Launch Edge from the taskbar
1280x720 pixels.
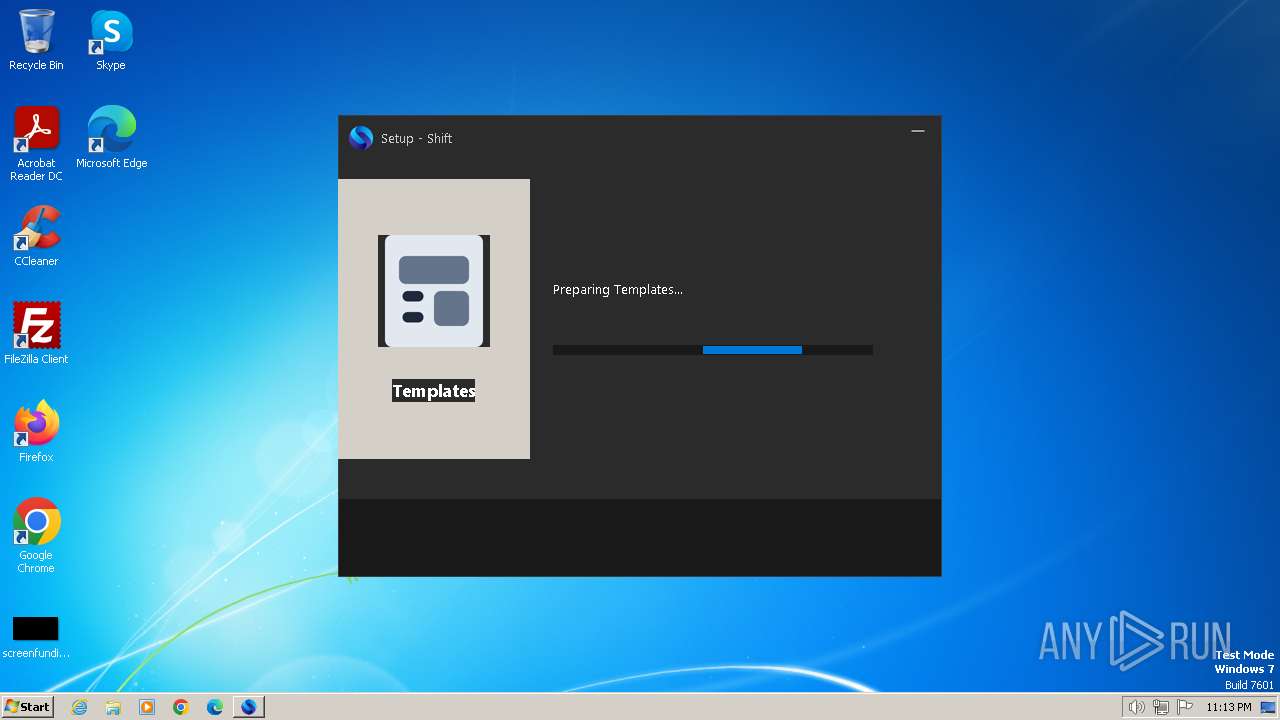click(215, 707)
